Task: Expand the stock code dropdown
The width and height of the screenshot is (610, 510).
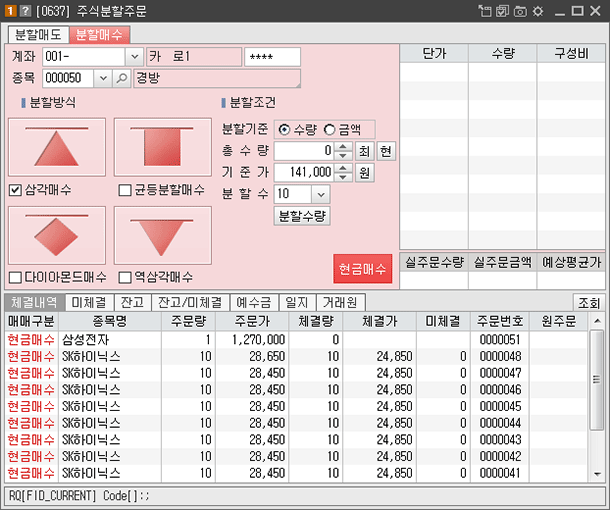Action: coord(103,78)
